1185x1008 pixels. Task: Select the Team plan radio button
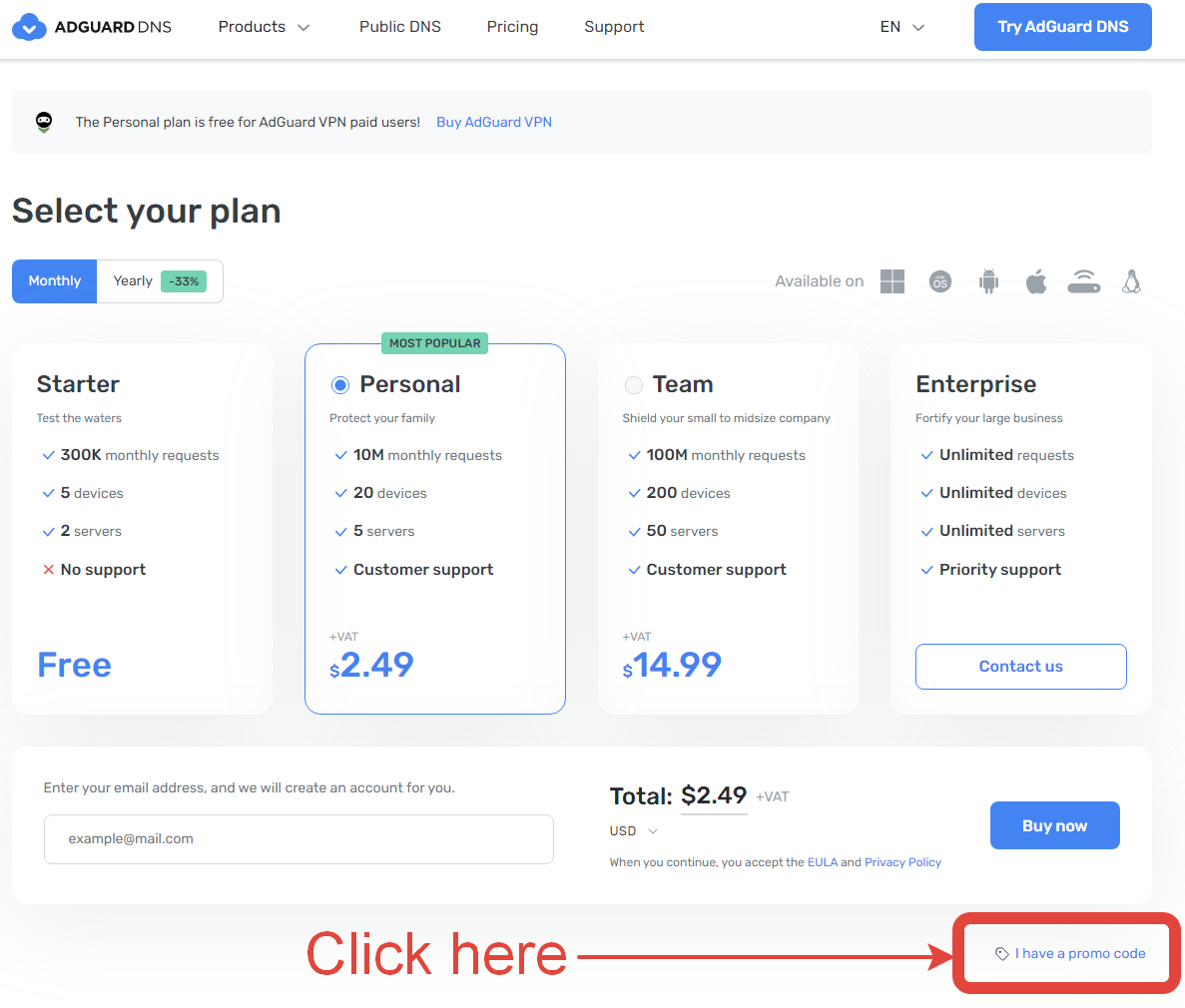tap(633, 385)
